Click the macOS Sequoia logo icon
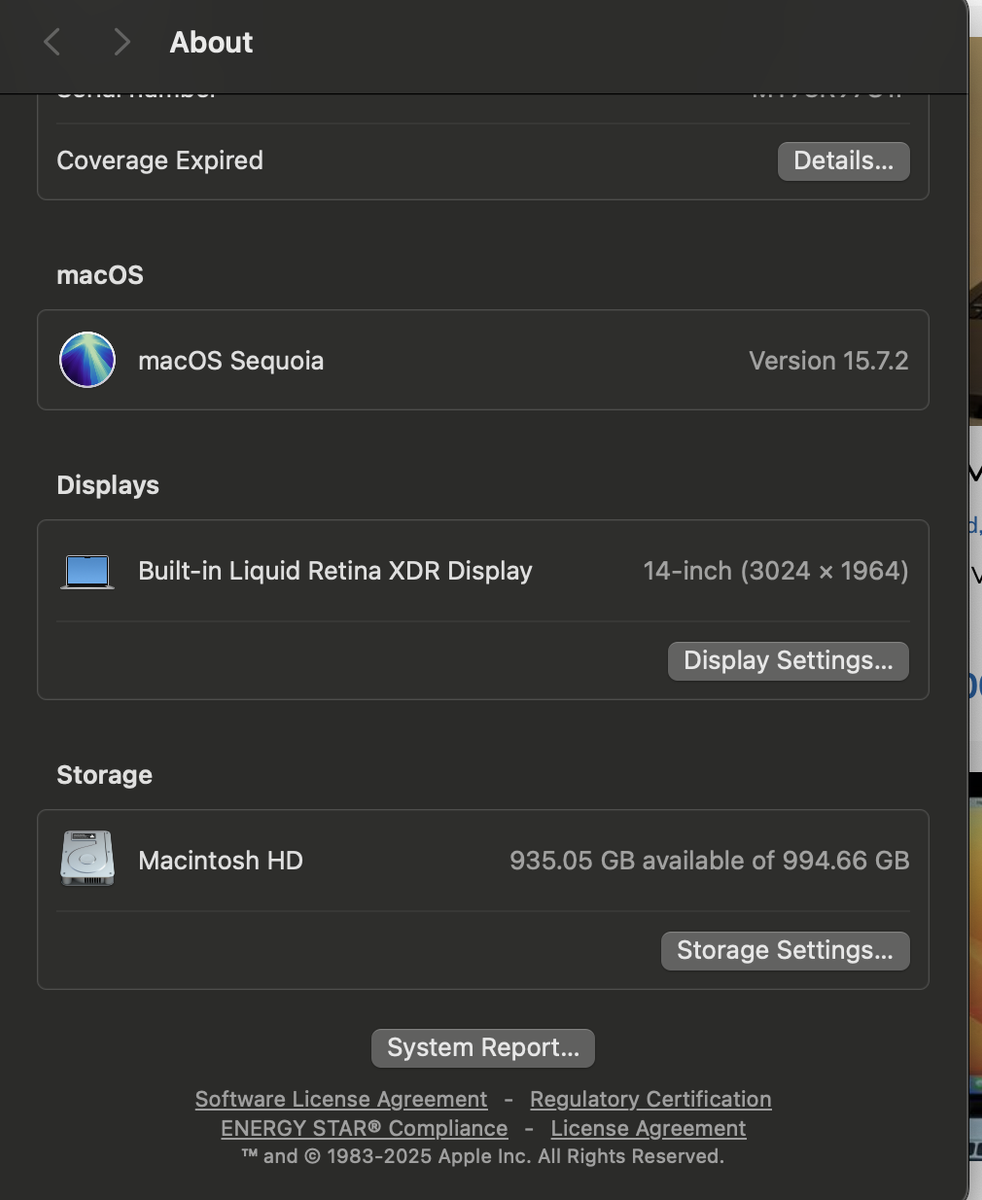The width and height of the screenshot is (982, 1200). click(87, 360)
